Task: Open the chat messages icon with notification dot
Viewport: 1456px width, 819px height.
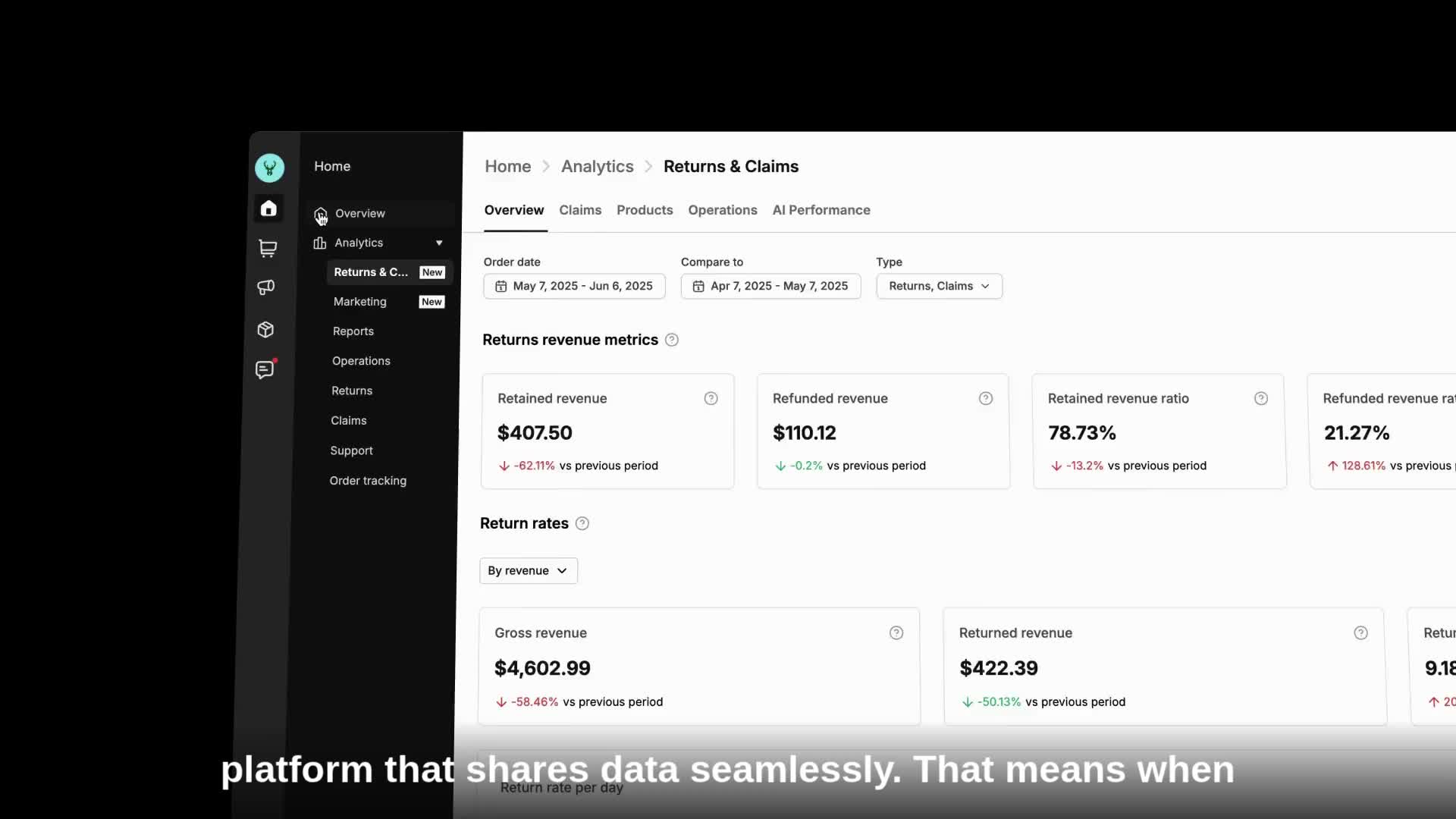Action: click(x=265, y=369)
